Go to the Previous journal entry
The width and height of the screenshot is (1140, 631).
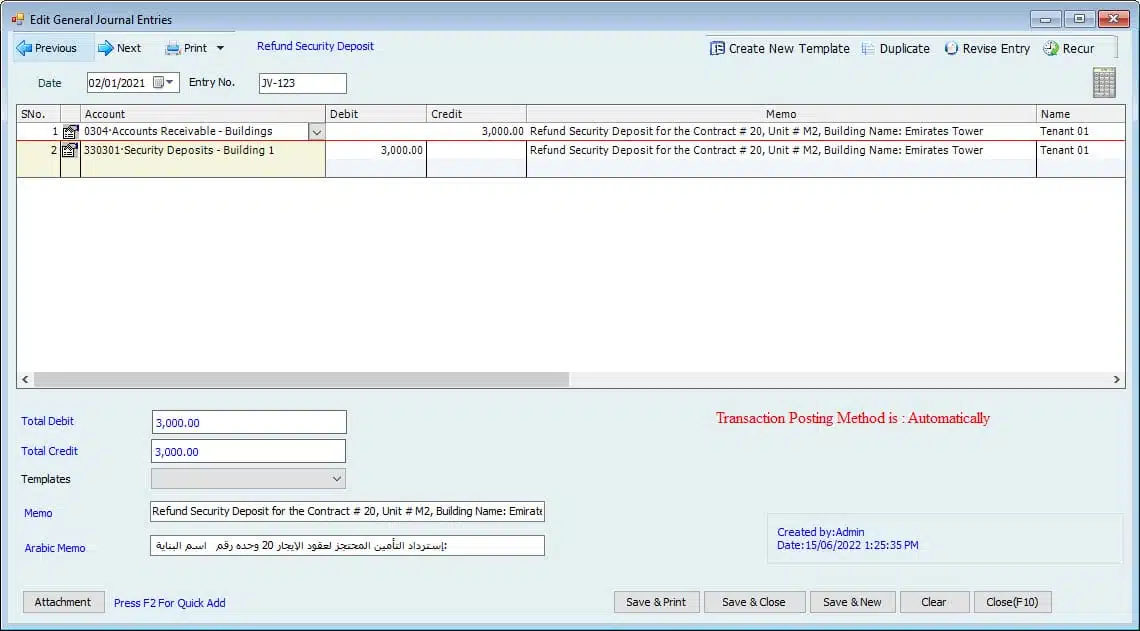(47, 48)
